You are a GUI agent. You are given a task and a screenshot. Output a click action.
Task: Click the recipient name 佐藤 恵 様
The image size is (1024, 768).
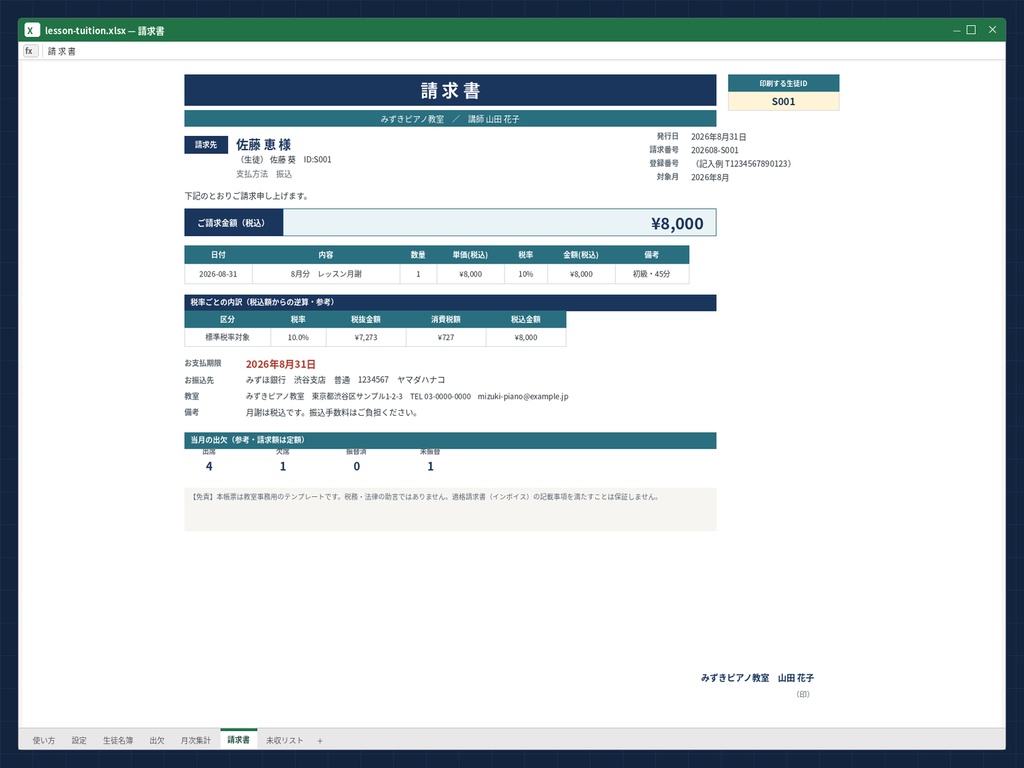click(264, 145)
